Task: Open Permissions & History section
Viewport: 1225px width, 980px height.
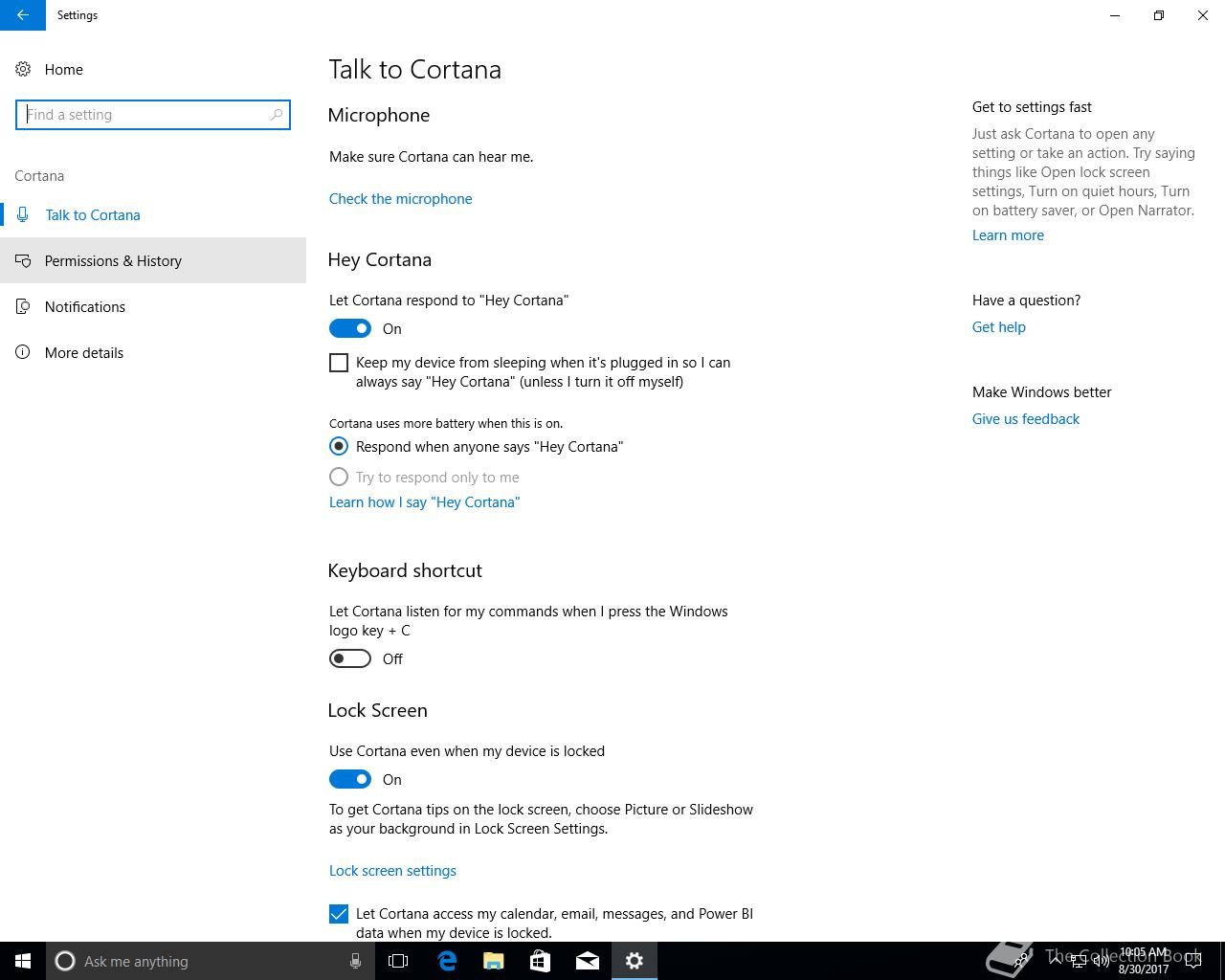Action: [x=153, y=260]
